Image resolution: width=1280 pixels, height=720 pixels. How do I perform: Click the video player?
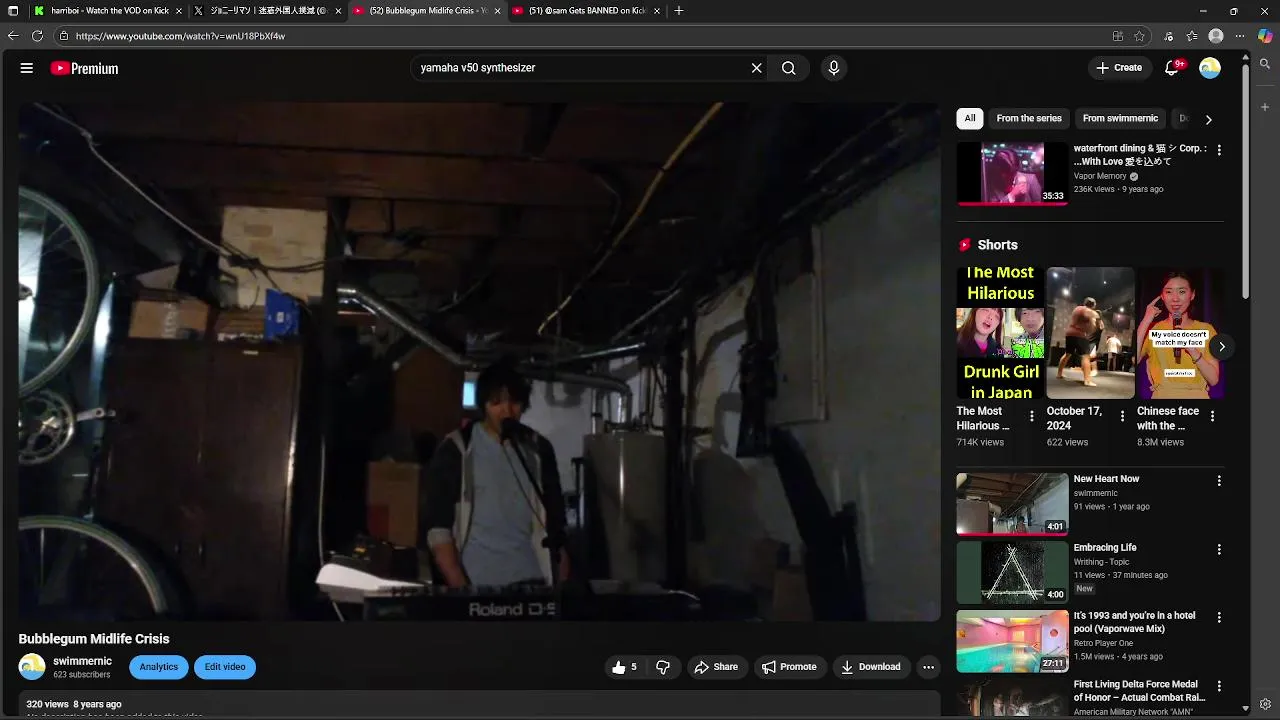479,362
